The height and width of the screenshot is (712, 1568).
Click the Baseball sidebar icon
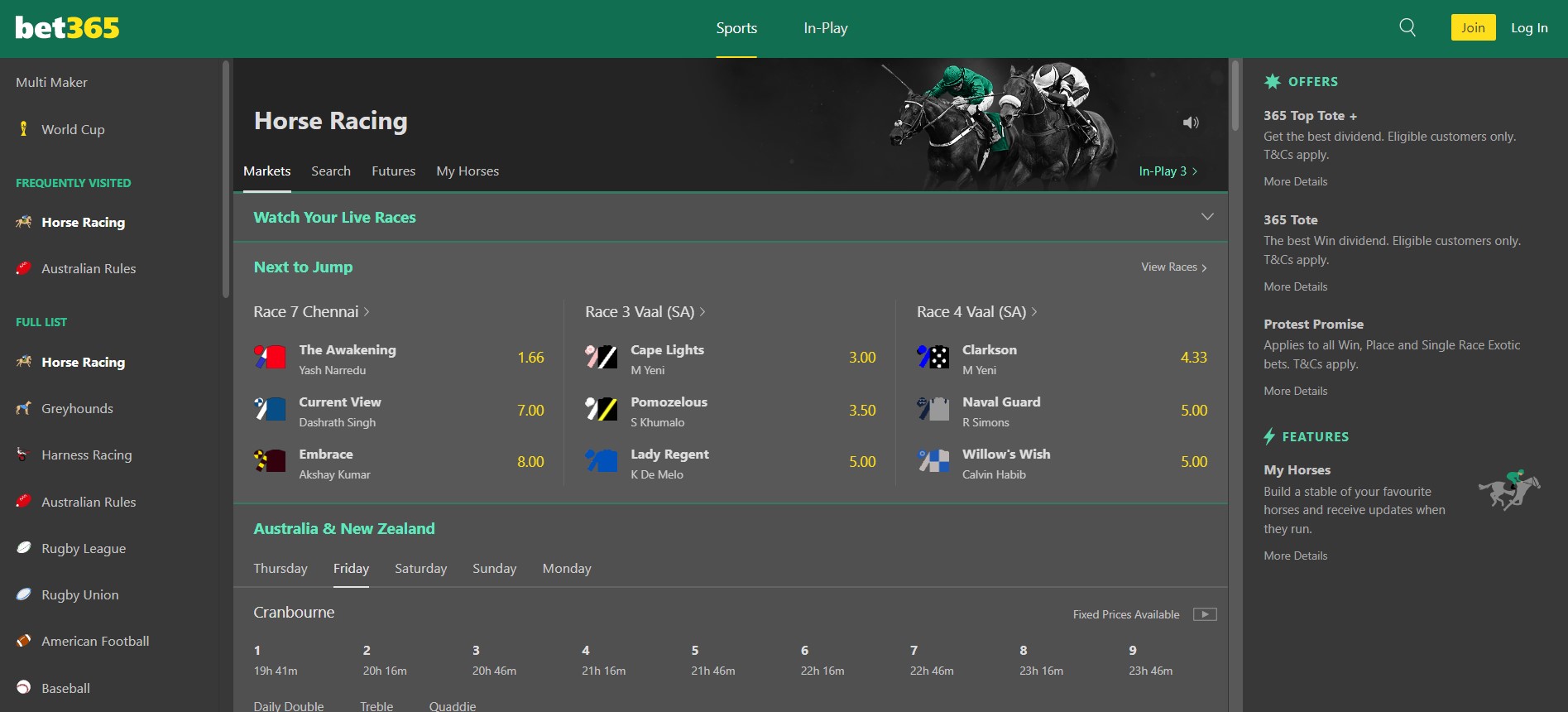point(24,687)
